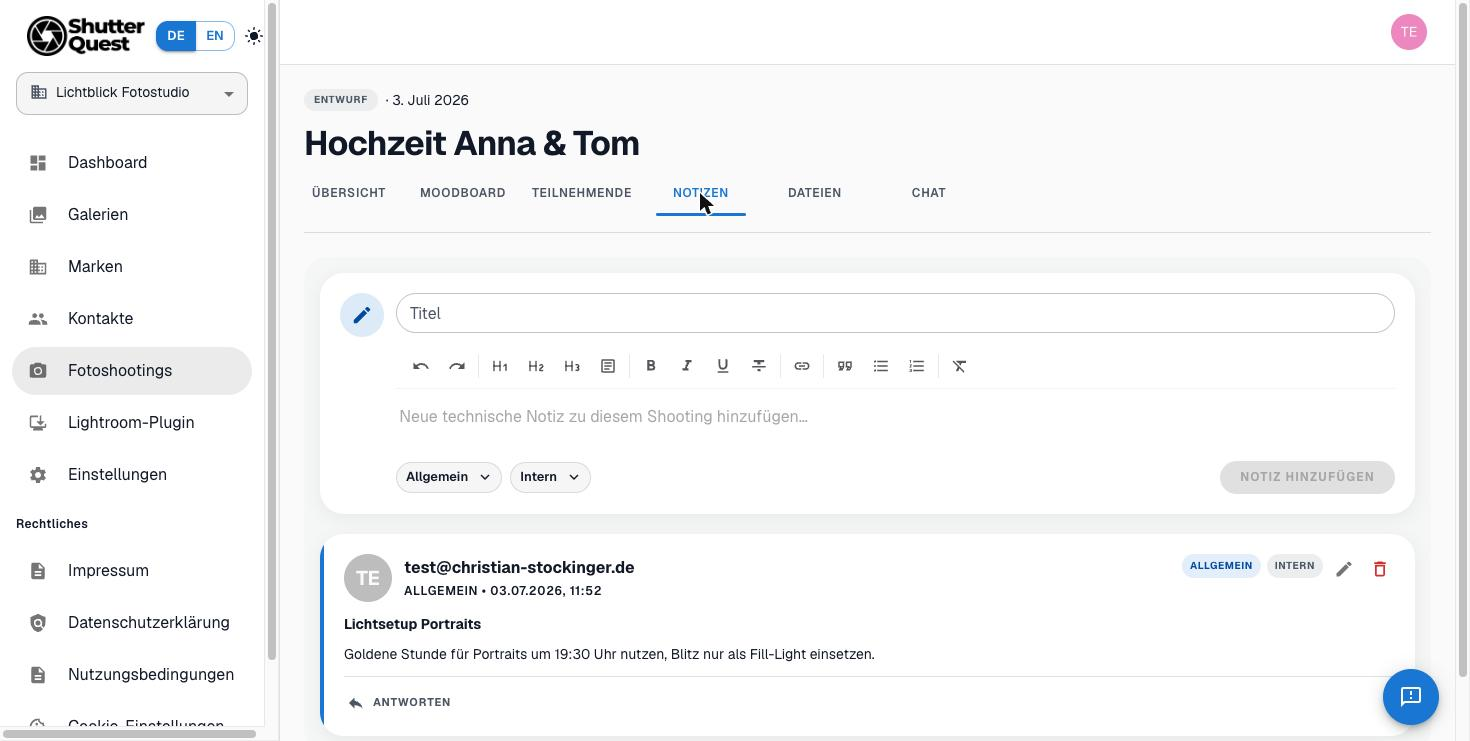1470x741 pixels.
Task: Focus the Titel input field
Action: coord(895,314)
